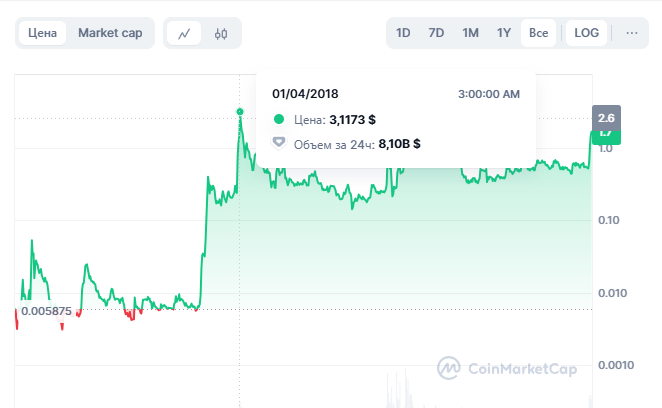This screenshot has height=408, width=662.
Task: Select the 7D time range
Action: point(436,33)
